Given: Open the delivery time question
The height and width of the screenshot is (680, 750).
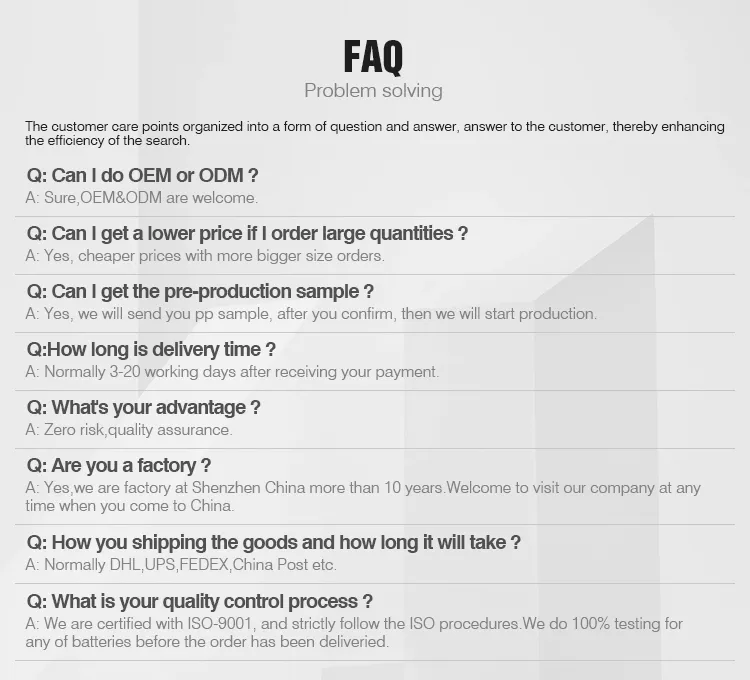Looking at the screenshot, I should tap(151, 350).
